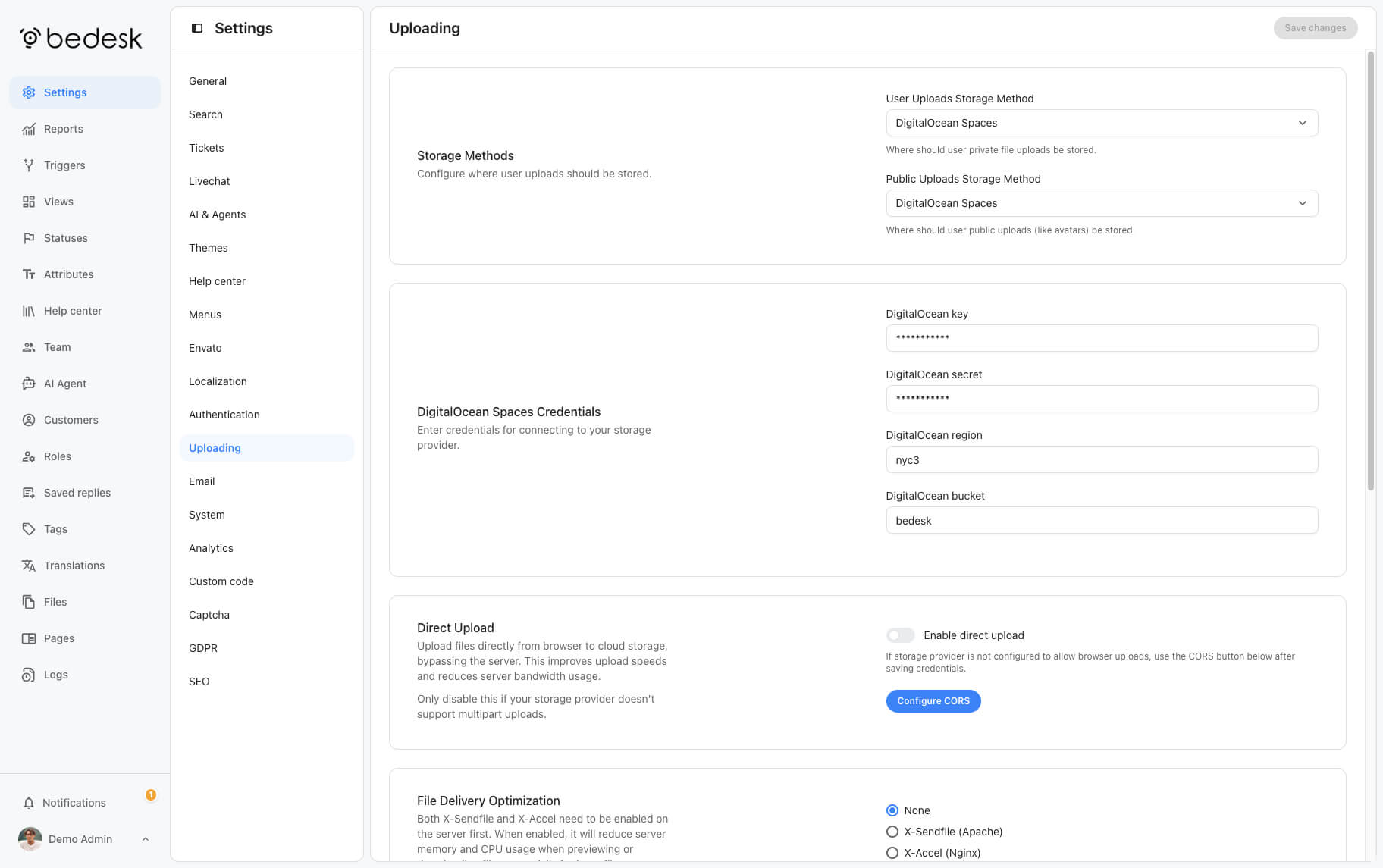Go to Menus settings section
The height and width of the screenshot is (868, 1383).
coord(267,315)
